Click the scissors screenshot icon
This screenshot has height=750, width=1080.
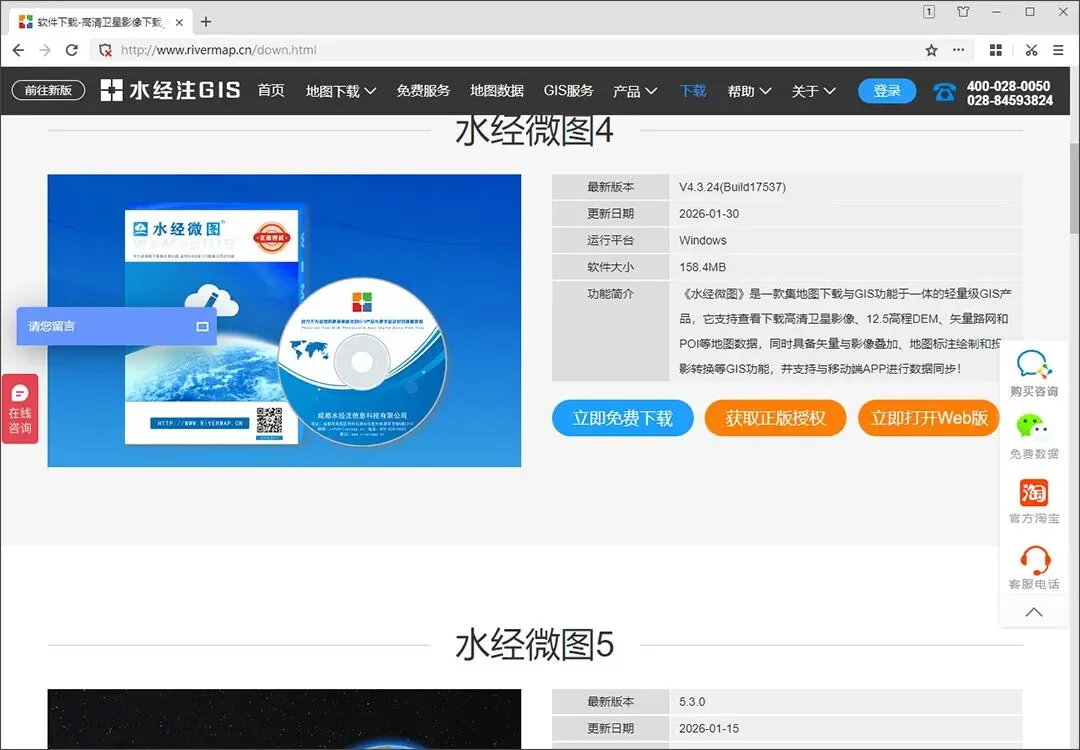click(x=1031, y=50)
